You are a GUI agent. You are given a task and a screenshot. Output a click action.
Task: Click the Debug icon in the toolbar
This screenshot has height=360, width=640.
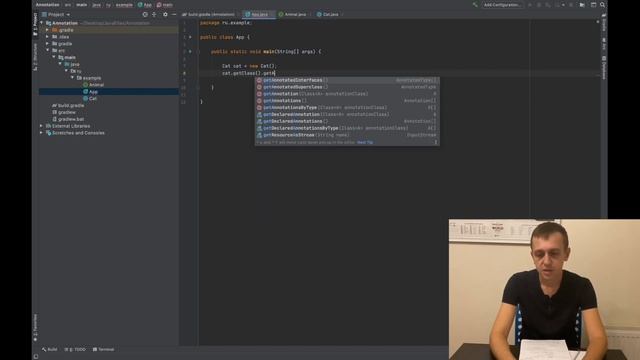(539, 5)
